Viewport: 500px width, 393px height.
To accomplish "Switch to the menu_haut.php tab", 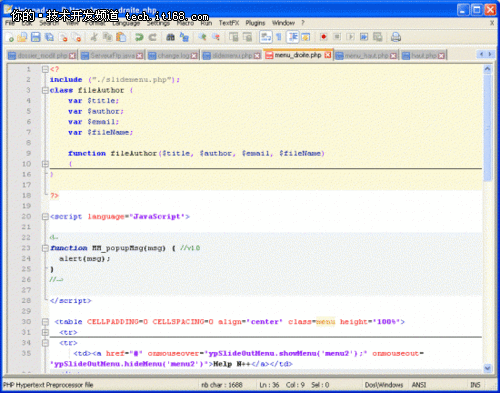I will (x=366, y=55).
